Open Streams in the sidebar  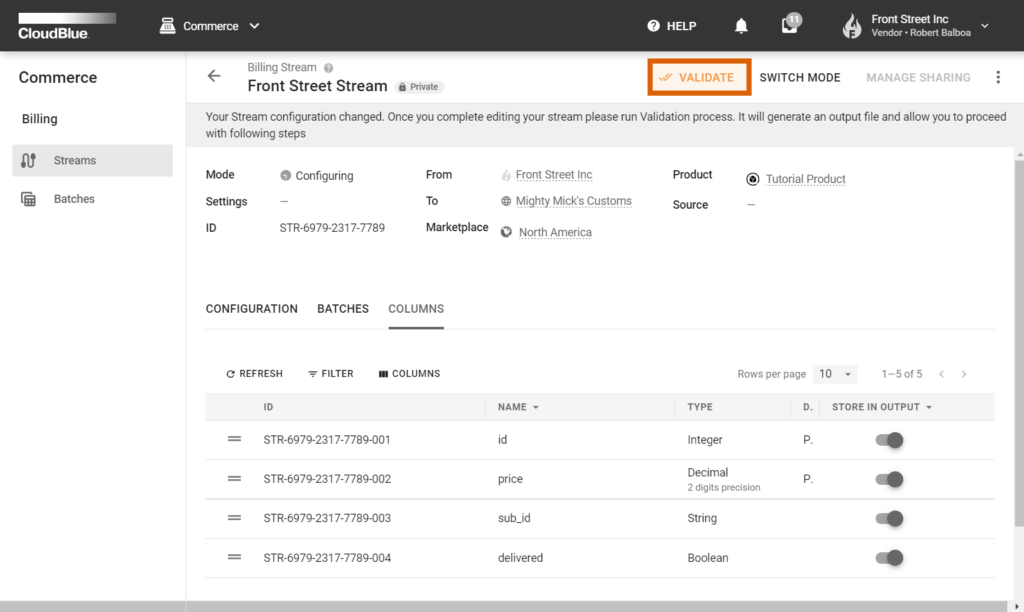92,161
